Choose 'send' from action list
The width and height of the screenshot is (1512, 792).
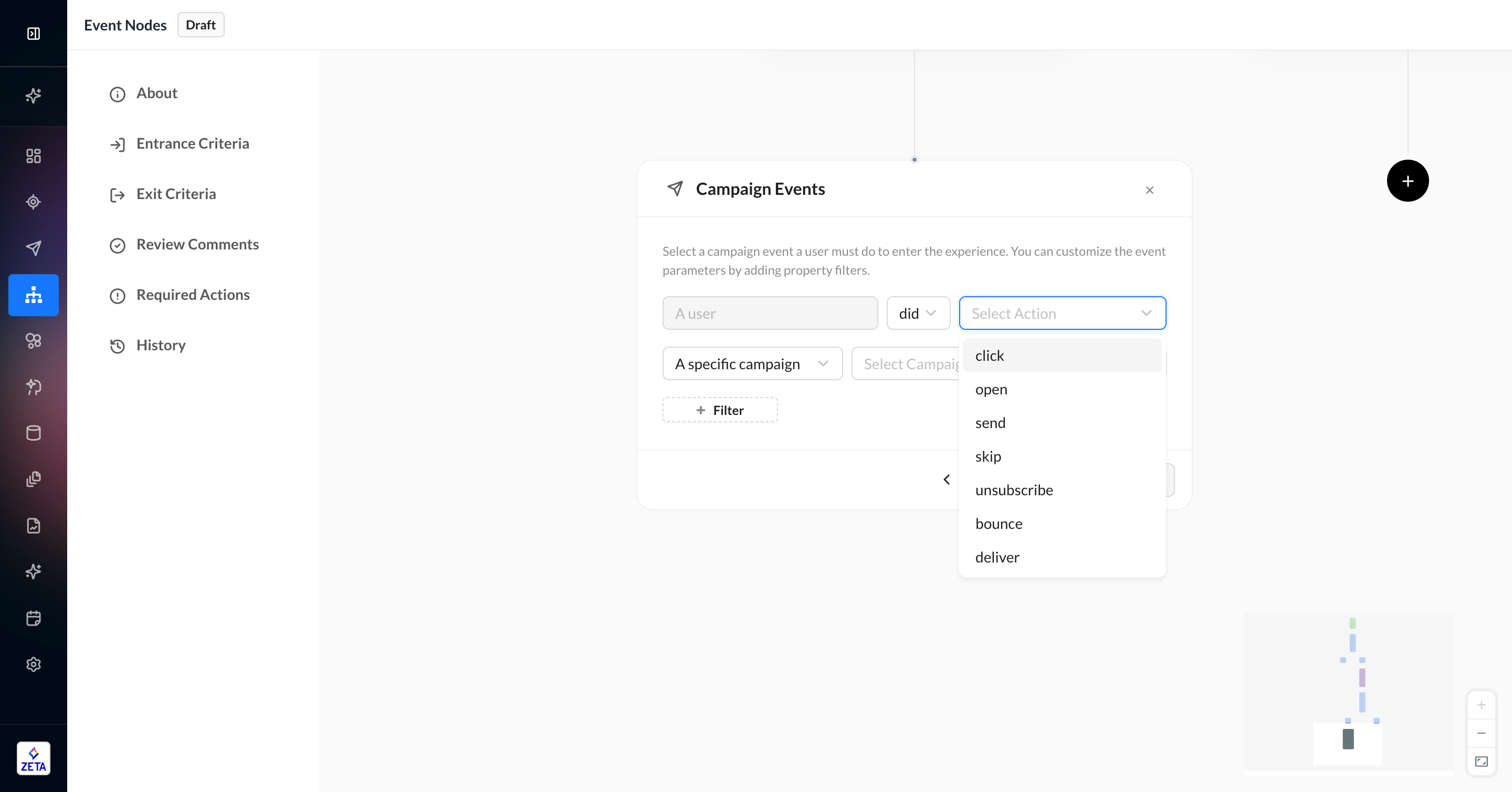[1062, 422]
